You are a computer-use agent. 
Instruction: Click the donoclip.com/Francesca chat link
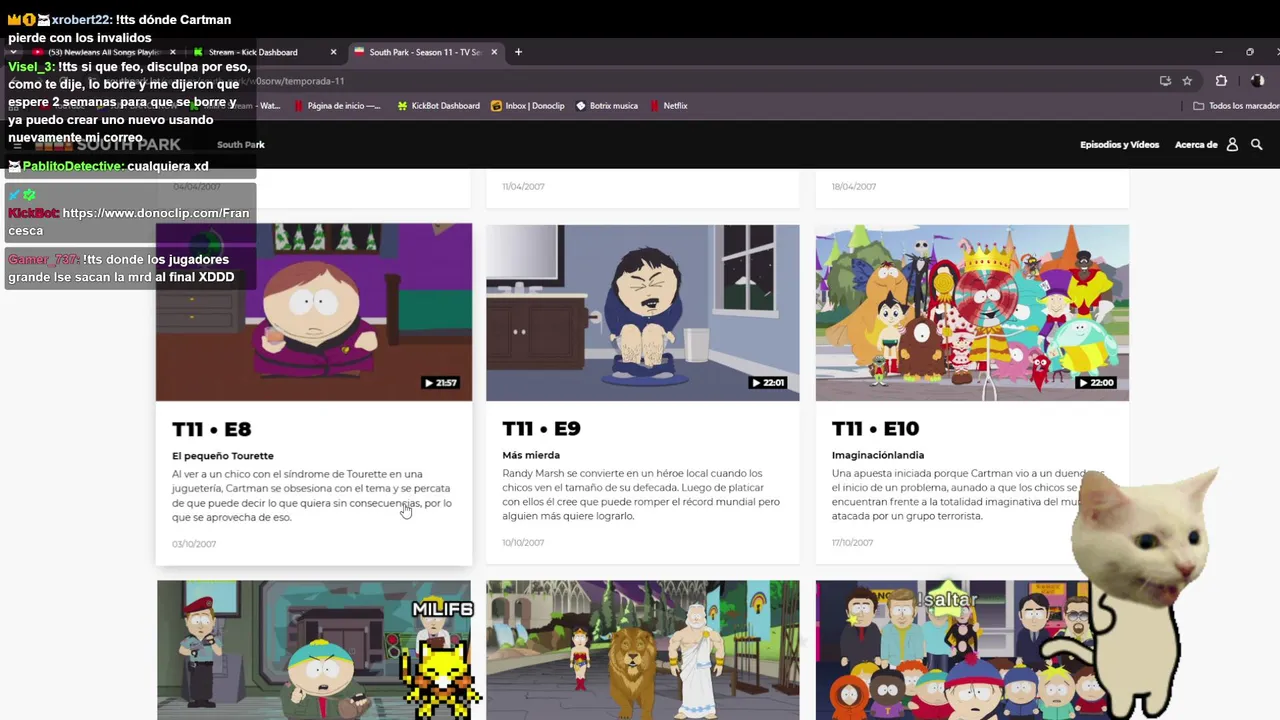click(x=129, y=222)
